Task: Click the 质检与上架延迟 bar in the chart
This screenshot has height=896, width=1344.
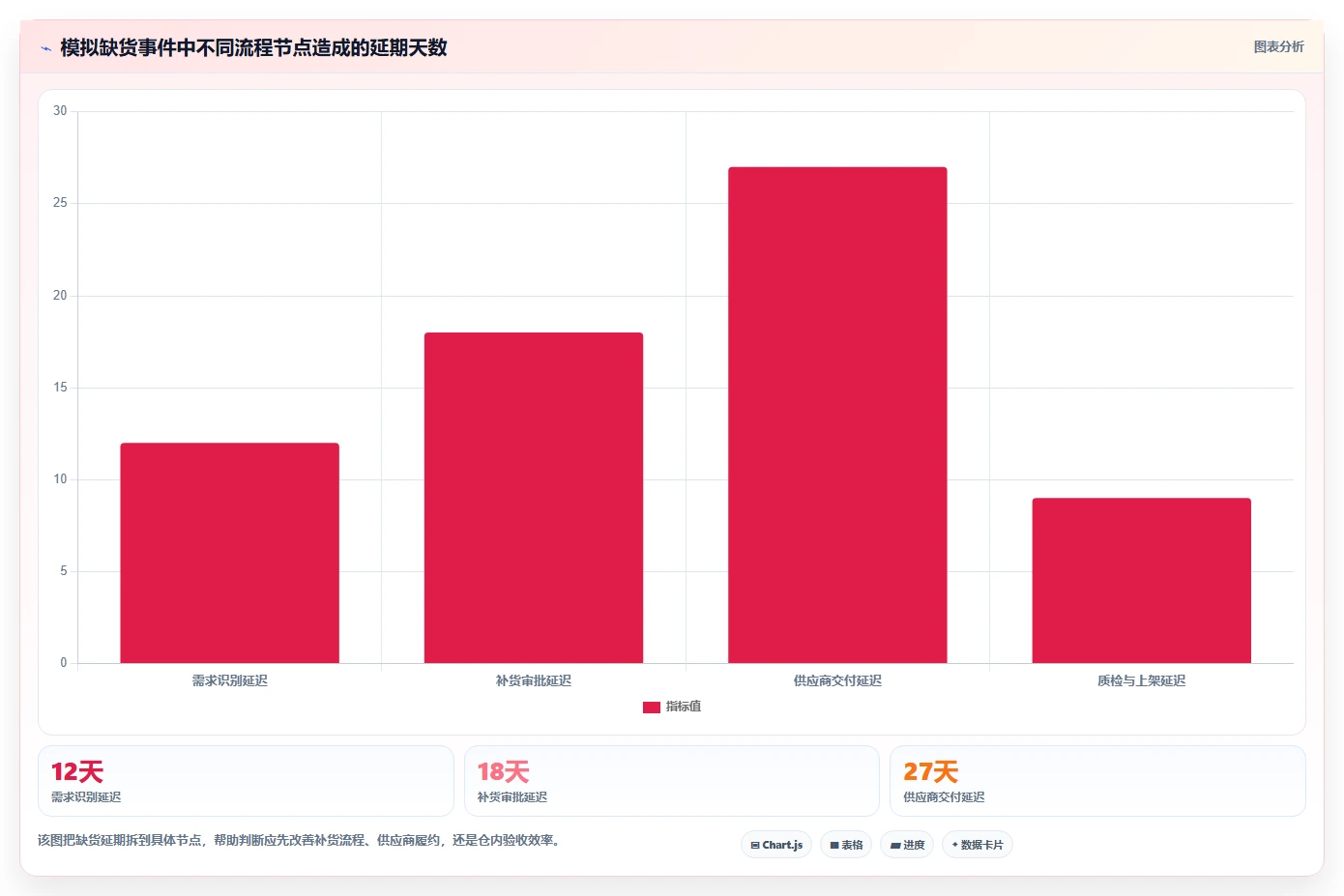Action: (x=1142, y=580)
